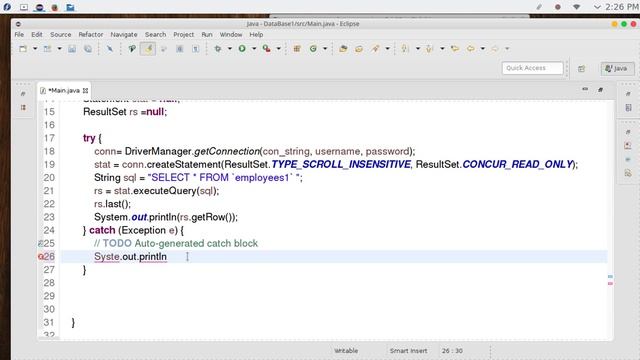Click the Quick Access input field
This screenshot has width=640, height=360.
point(532,68)
